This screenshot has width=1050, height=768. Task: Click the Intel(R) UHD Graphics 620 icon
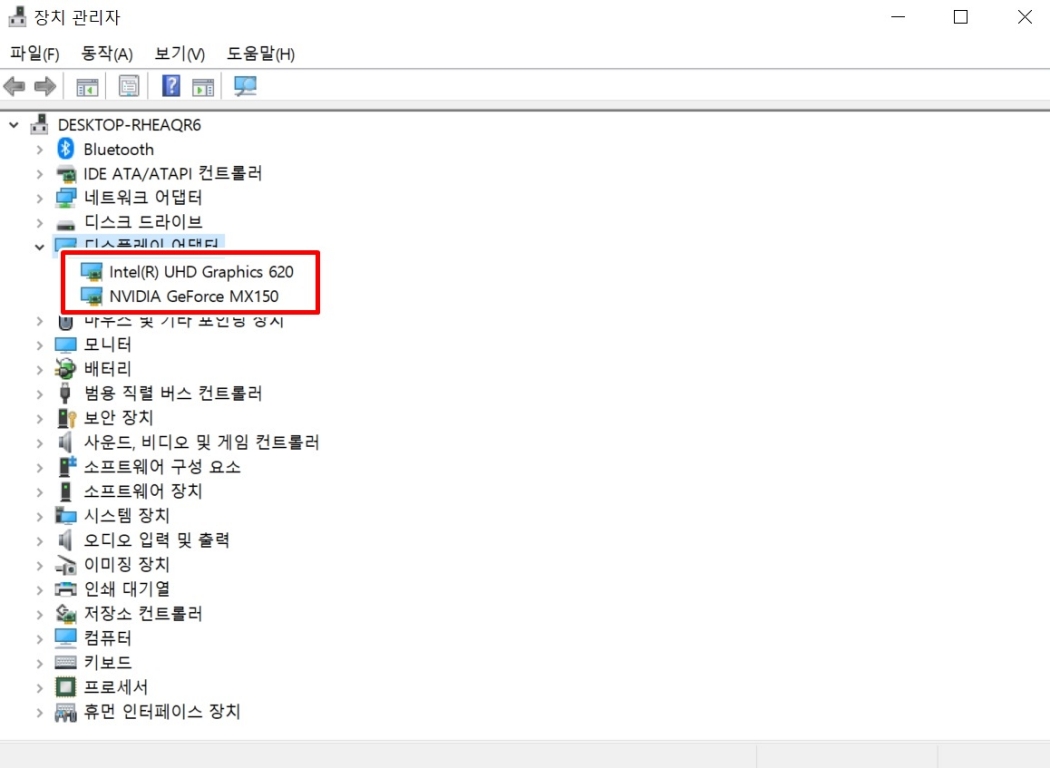pyautogui.click(x=91, y=271)
